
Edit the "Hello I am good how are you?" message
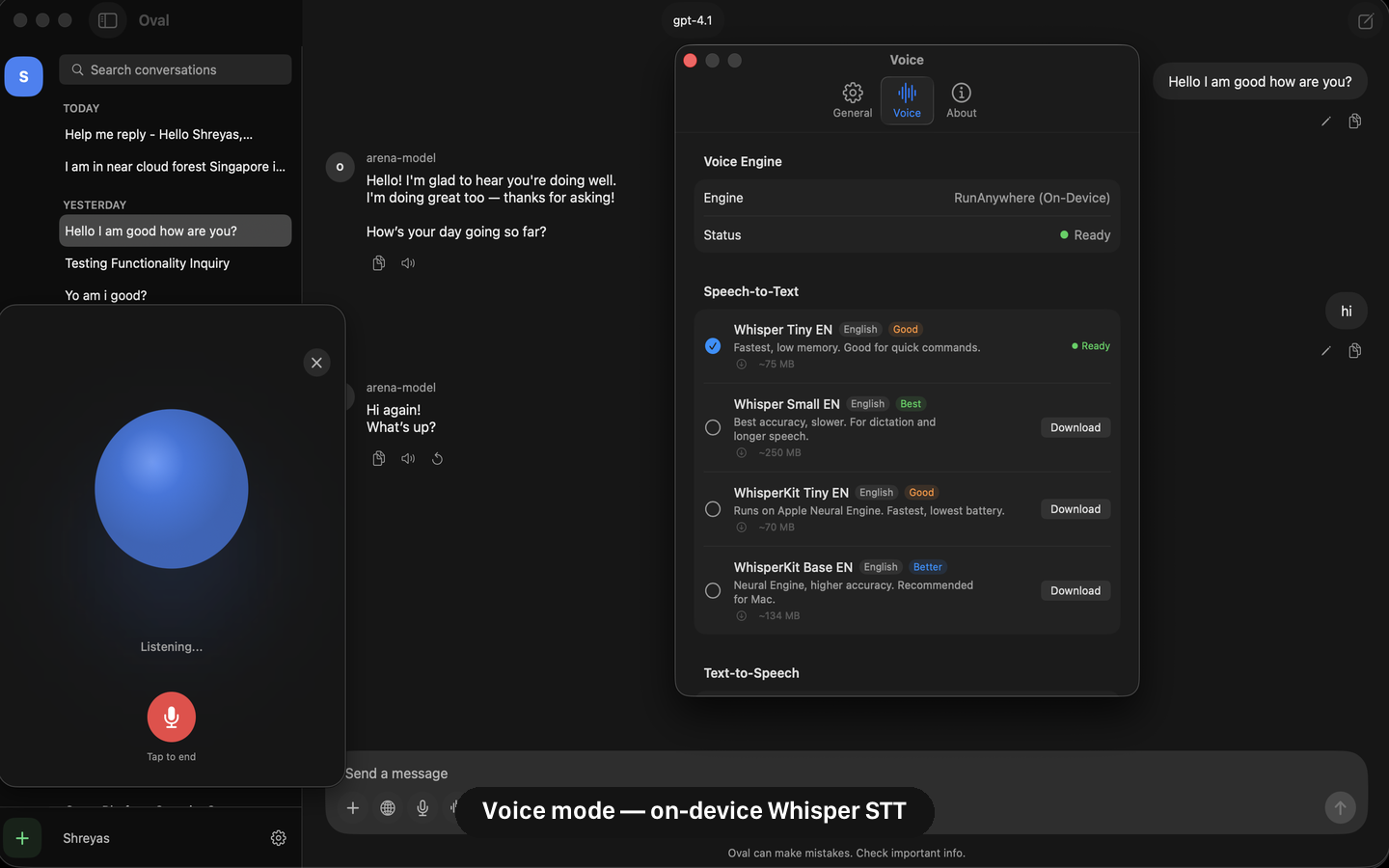(x=1326, y=122)
